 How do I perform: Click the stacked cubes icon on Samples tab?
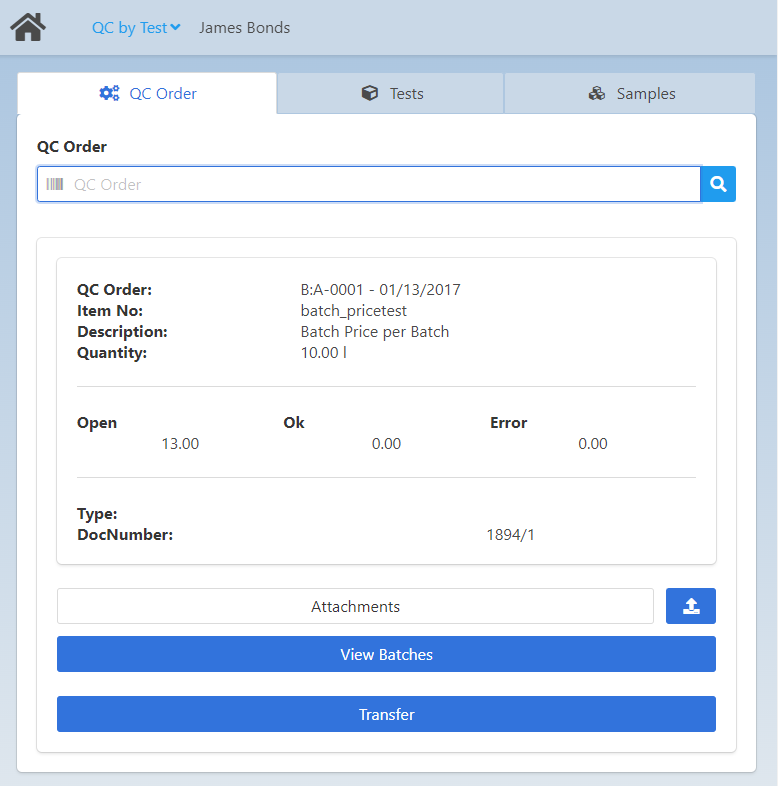[597, 93]
